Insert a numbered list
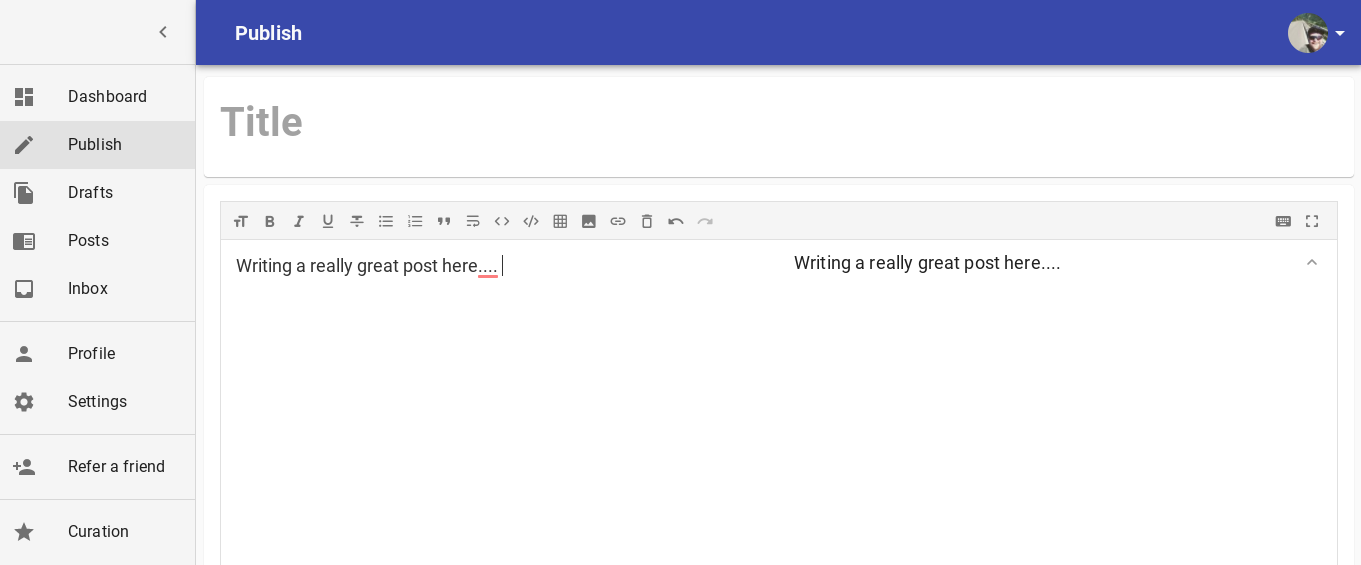1361x565 pixels. click(415, 221)
